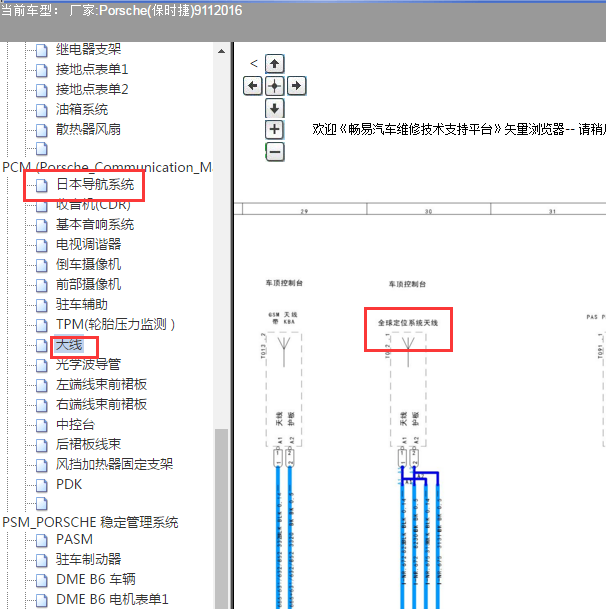Click GSM 天线 antenna symbol in diagram
606x609 pixels.
point(284,351)
